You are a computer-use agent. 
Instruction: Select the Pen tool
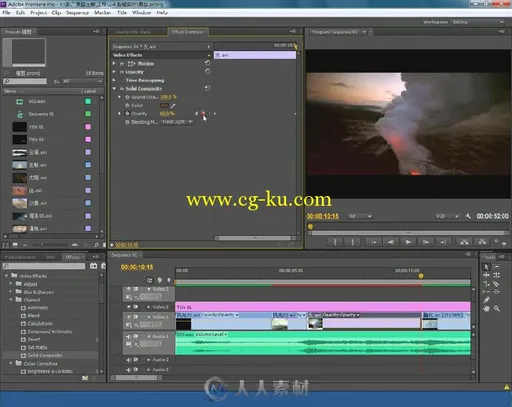(486, 300)
